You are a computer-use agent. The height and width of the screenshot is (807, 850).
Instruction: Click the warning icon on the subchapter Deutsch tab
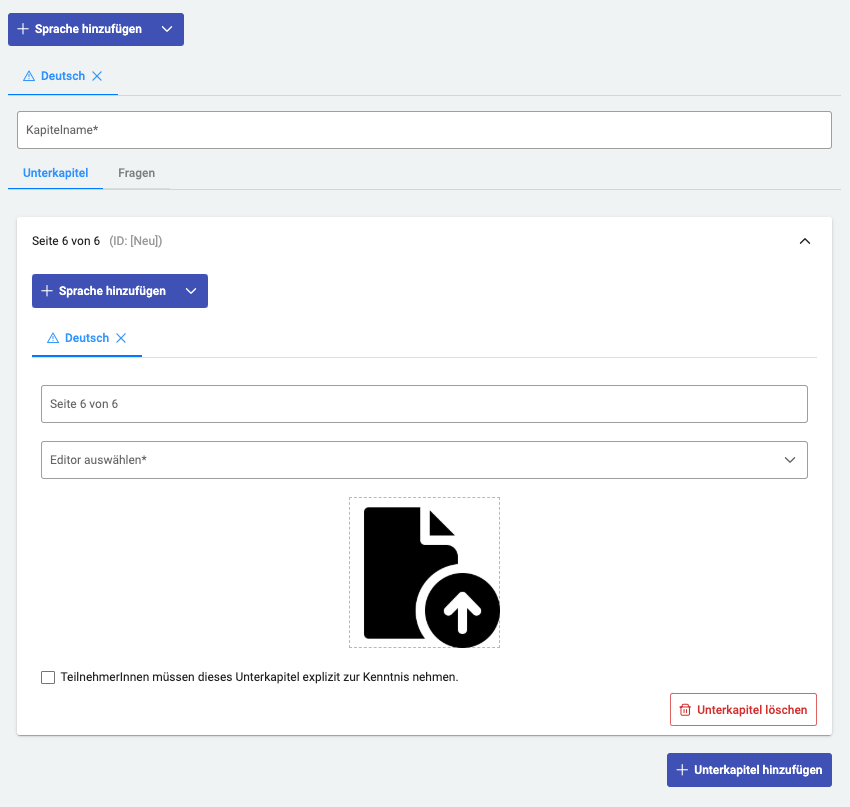point(53,338)
